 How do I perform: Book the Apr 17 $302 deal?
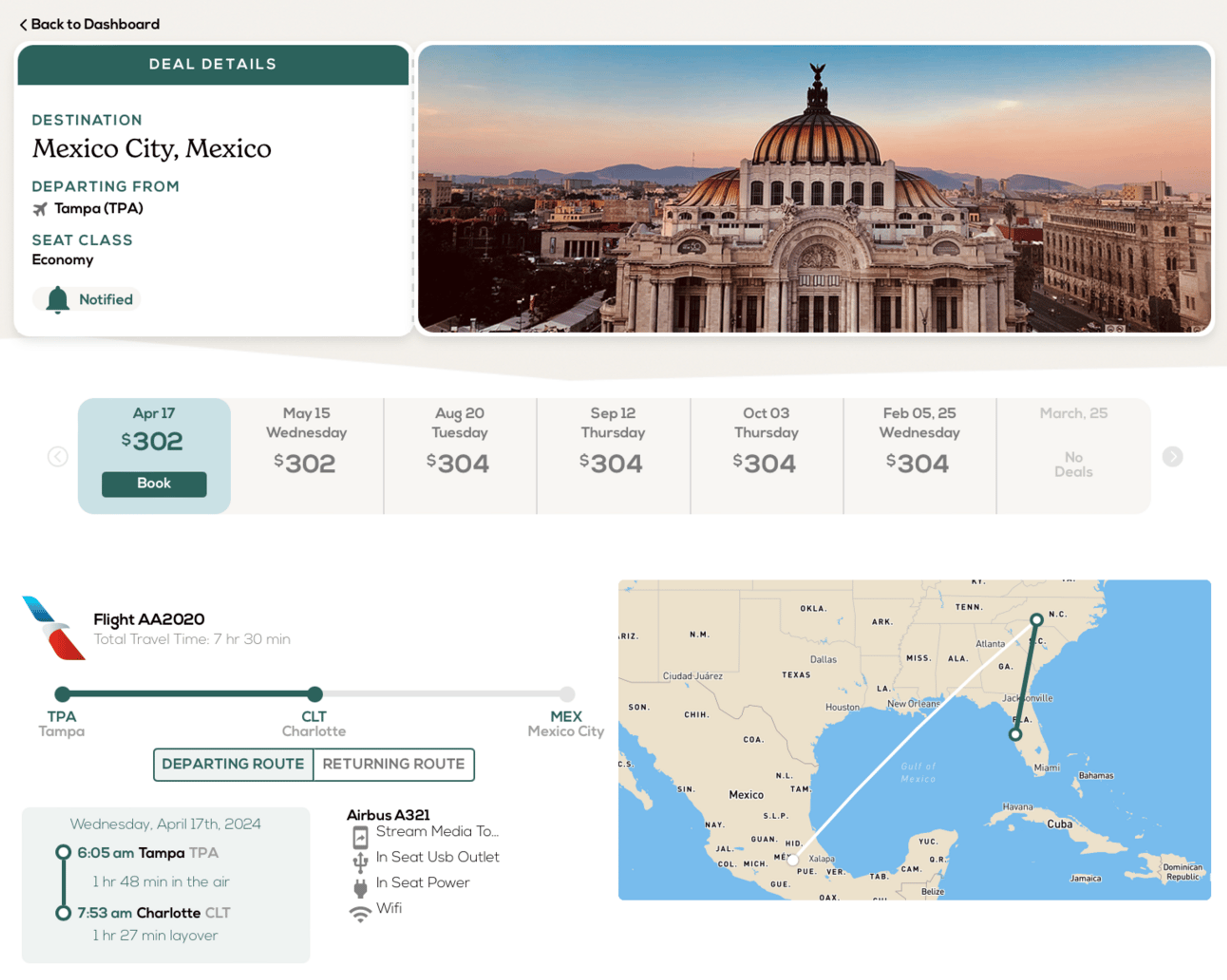[154, 484]
